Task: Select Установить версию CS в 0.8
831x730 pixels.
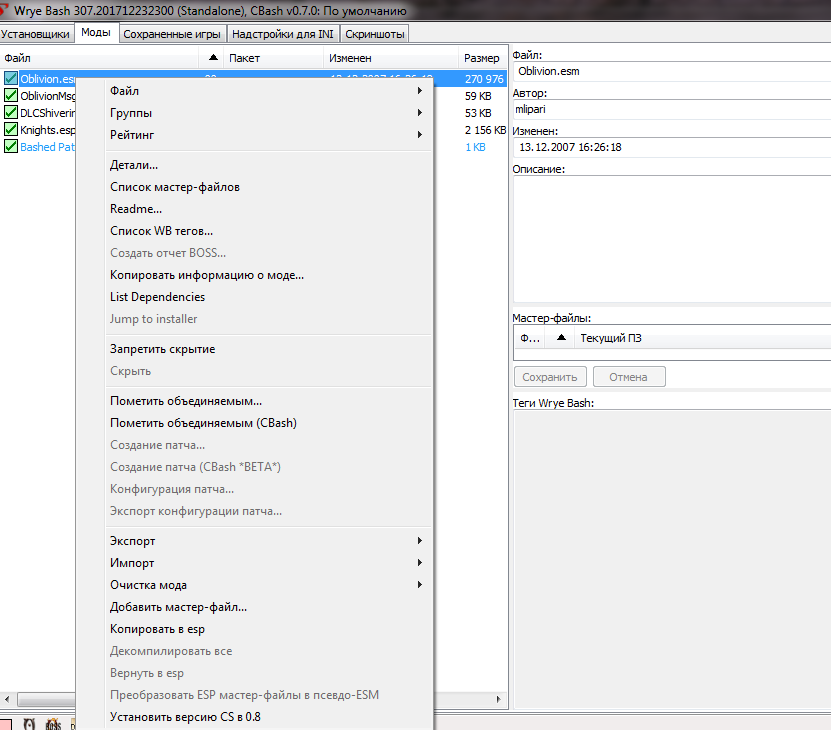Action: pos(269,717)
